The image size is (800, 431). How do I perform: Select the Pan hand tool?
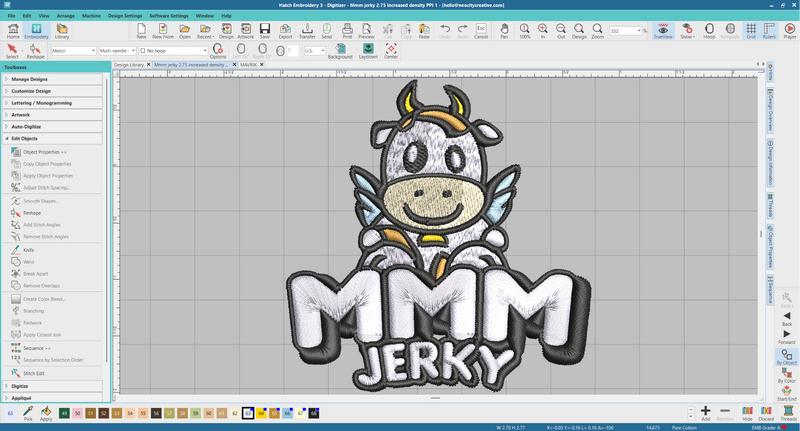coord(504,31)
